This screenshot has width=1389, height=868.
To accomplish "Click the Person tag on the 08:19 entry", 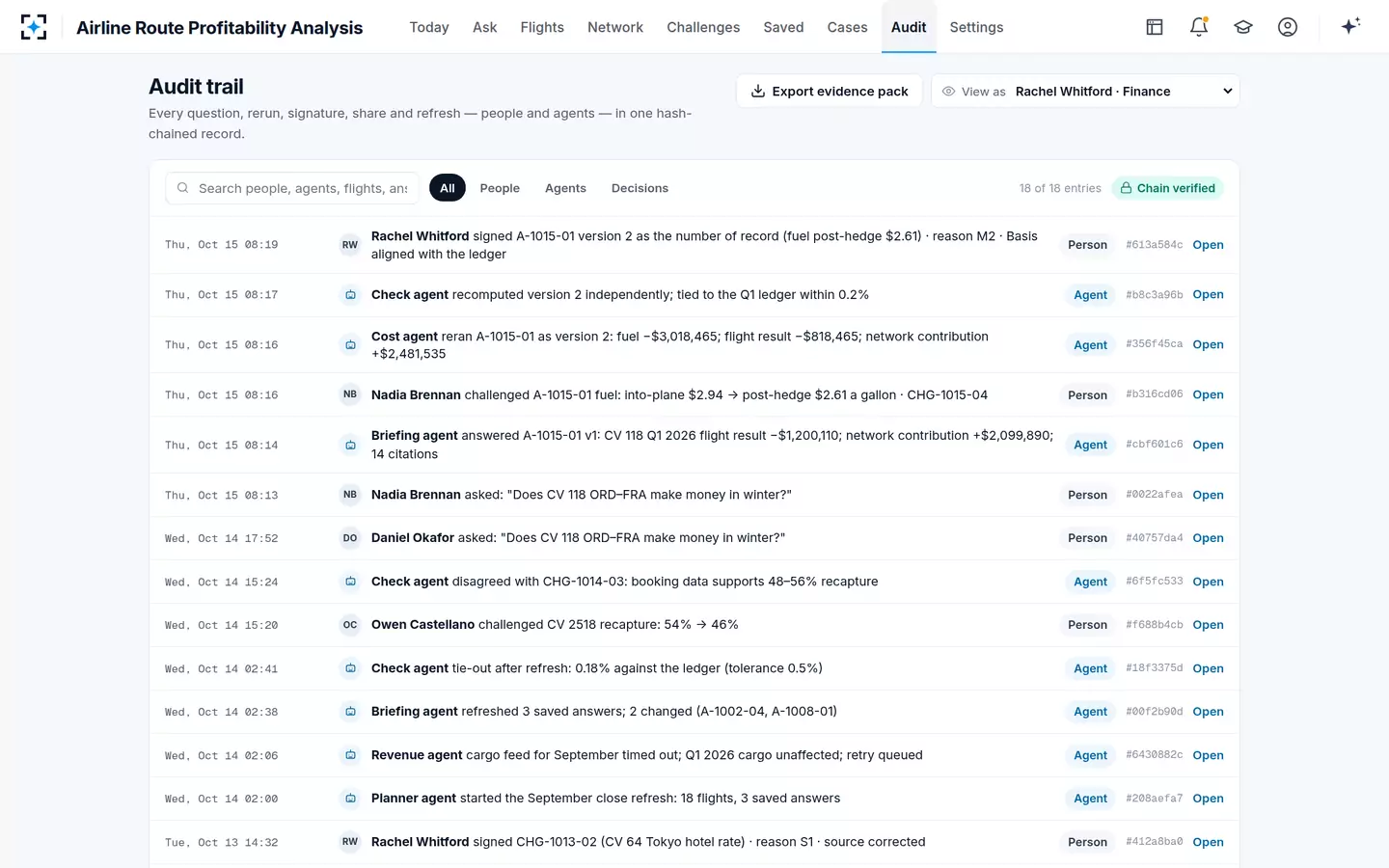I will pos(1087,245).
